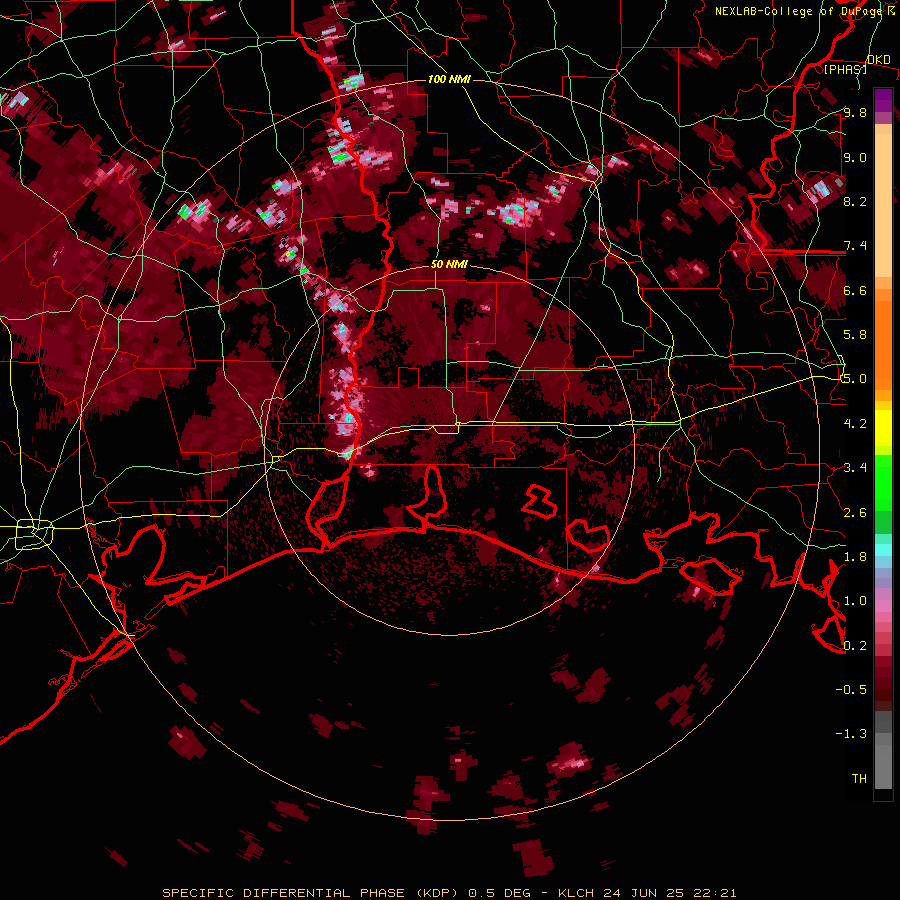Click the 1.8 value on the color scale
Screen dimensions: 900x900
855,557
